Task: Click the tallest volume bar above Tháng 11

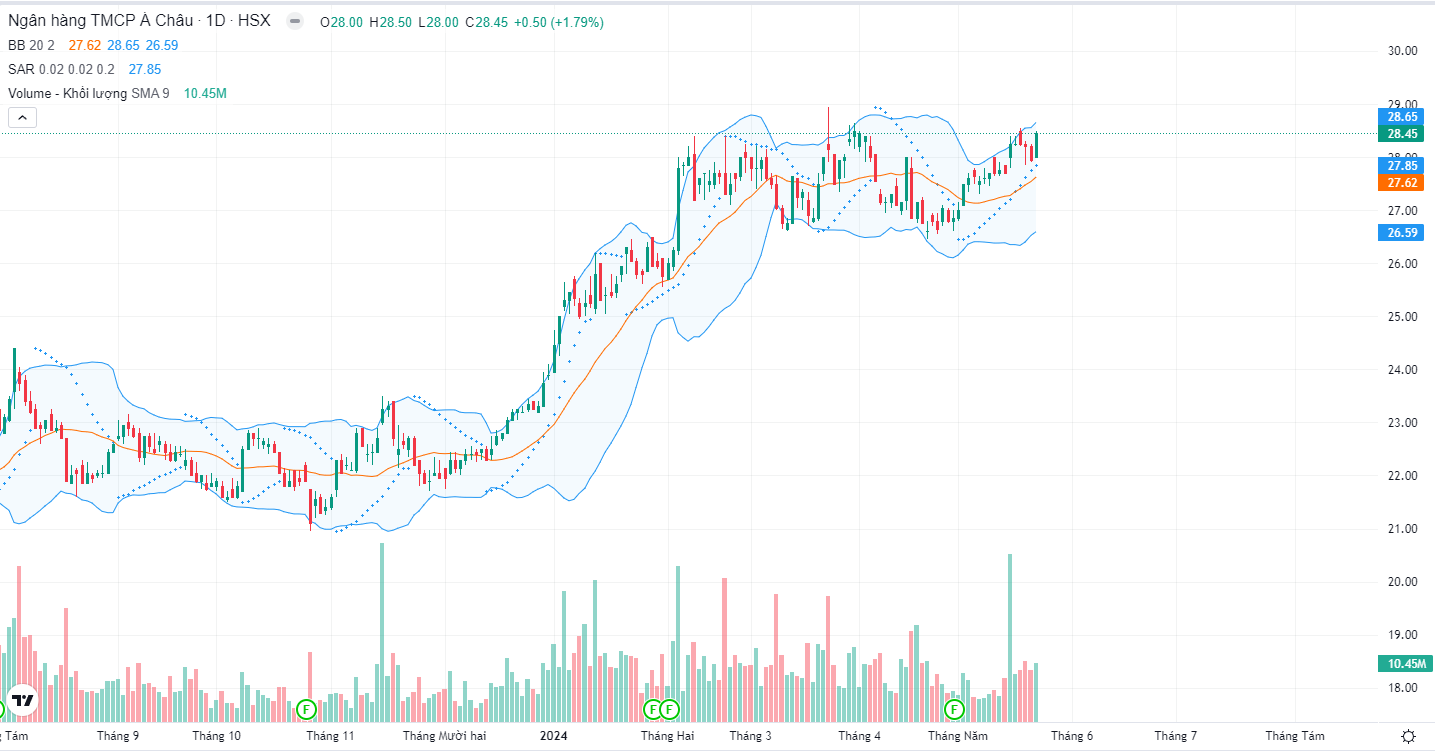Action: (x=382, y=632)
